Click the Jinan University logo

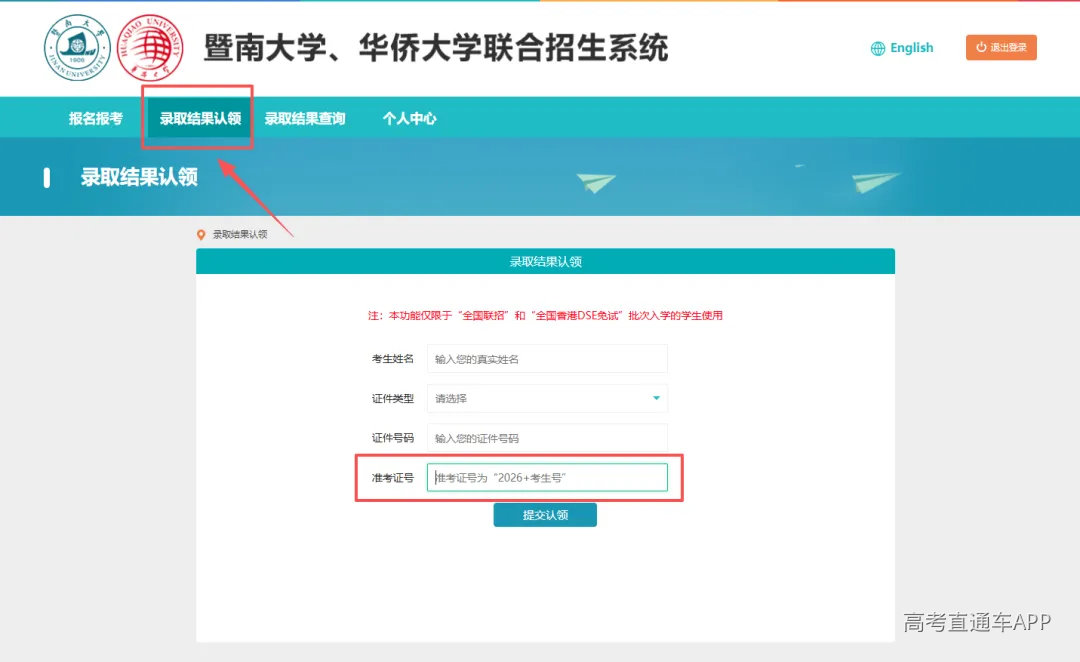coord(77,48)
